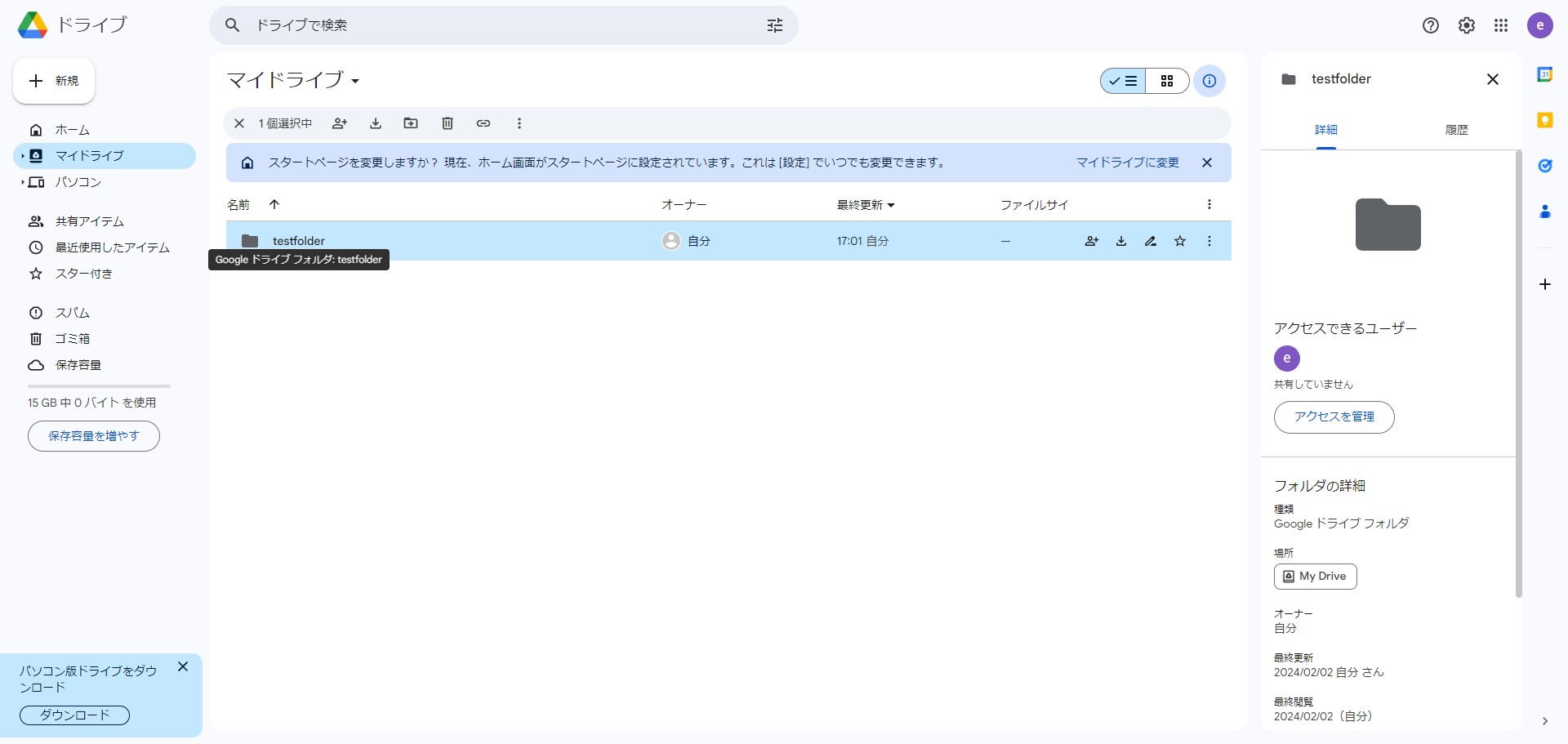Open Google Keep side panel icon
Screen dimensions: 1568x744
[1545, 120]
